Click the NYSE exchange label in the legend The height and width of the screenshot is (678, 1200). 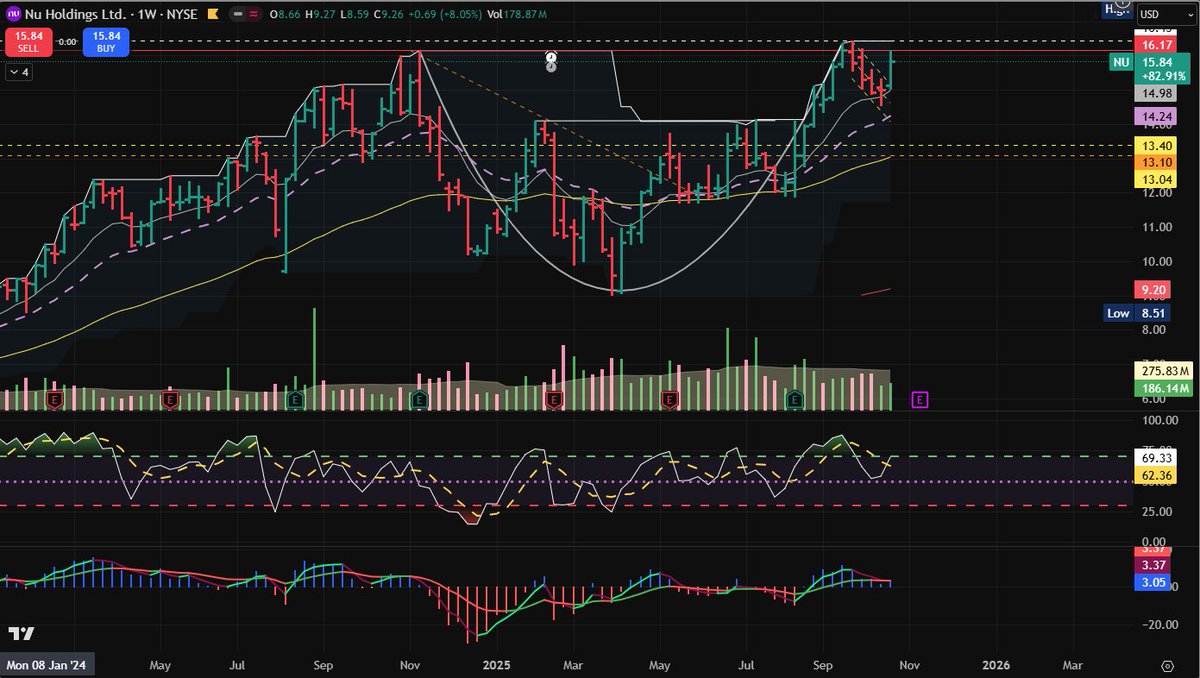coord(182,14)
